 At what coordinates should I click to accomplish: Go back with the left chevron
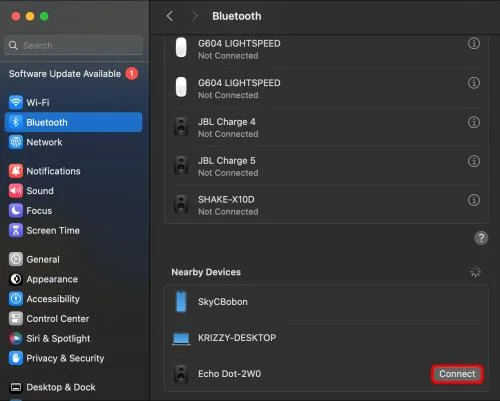click(170, 16)
